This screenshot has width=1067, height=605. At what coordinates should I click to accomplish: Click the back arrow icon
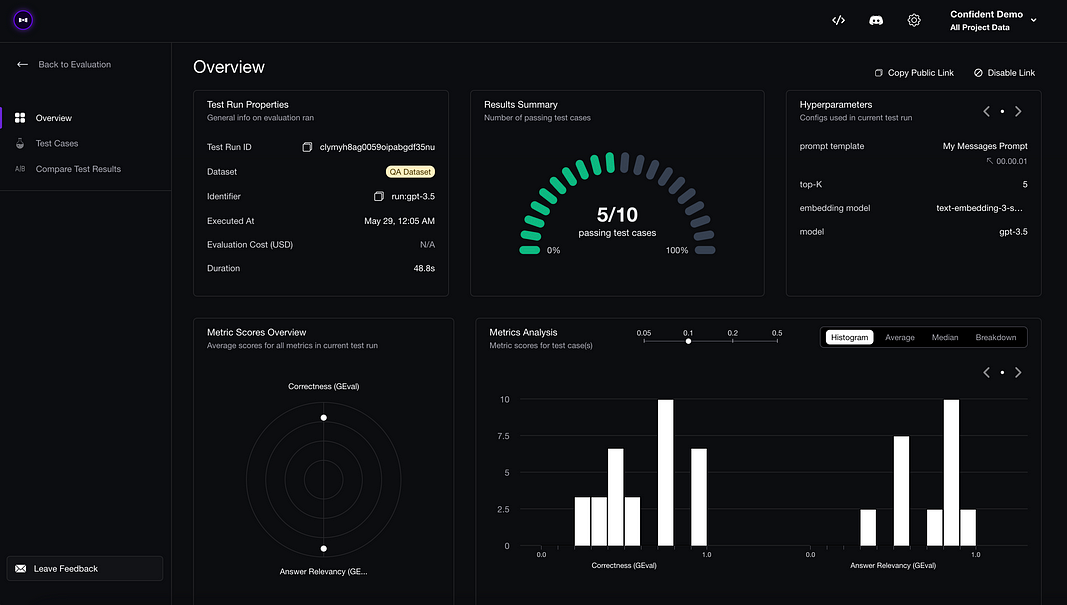pos(22,65)
